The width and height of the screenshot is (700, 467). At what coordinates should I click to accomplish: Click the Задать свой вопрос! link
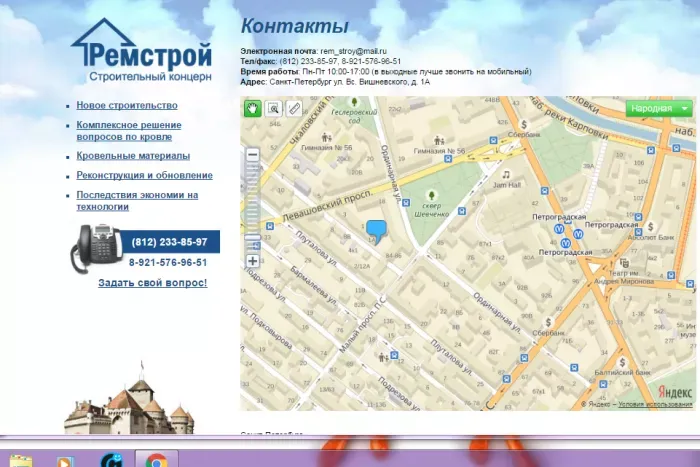click(x=153, y=283)
